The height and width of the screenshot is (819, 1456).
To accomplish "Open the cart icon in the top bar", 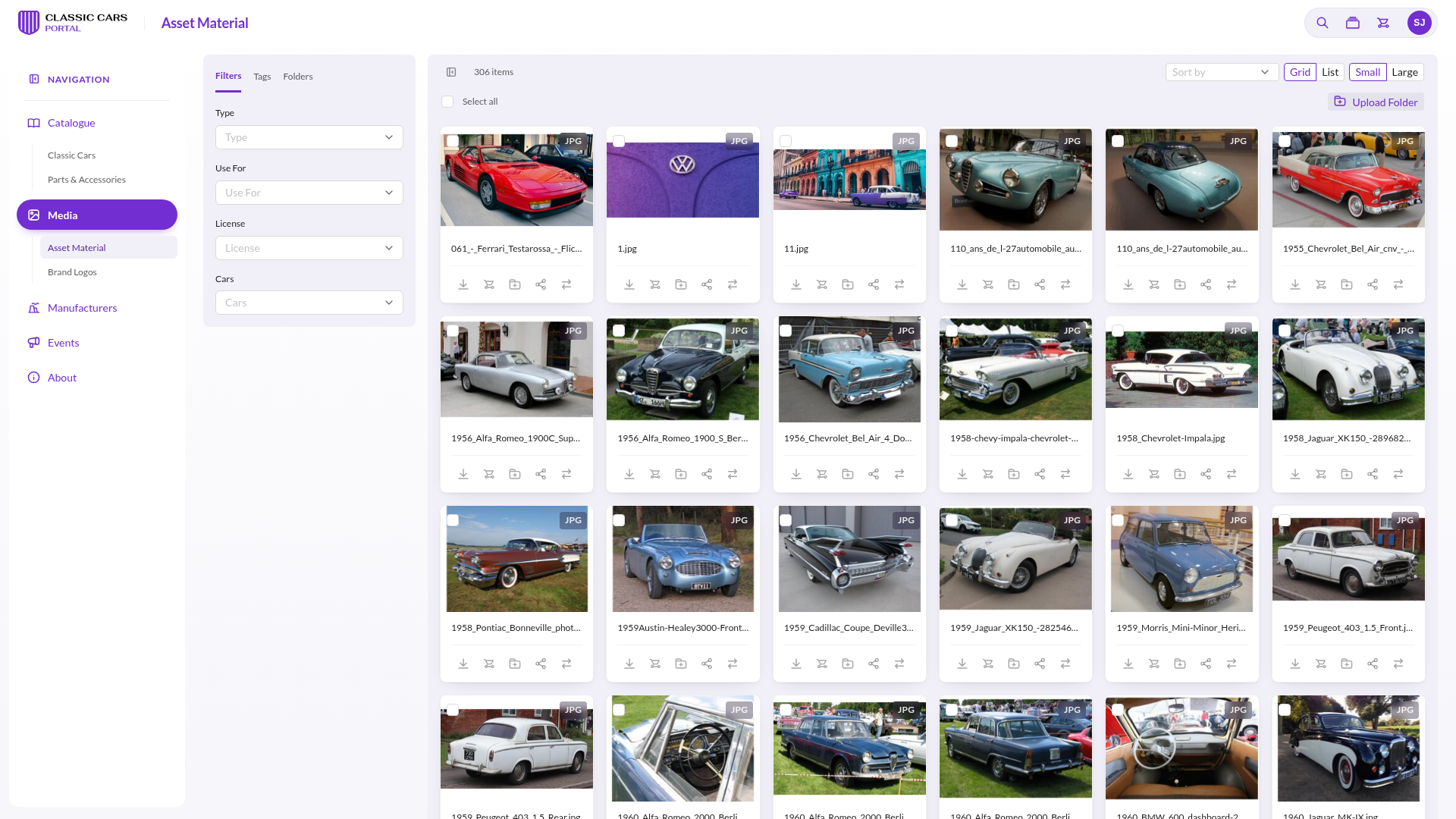I will click(1383, 23).
